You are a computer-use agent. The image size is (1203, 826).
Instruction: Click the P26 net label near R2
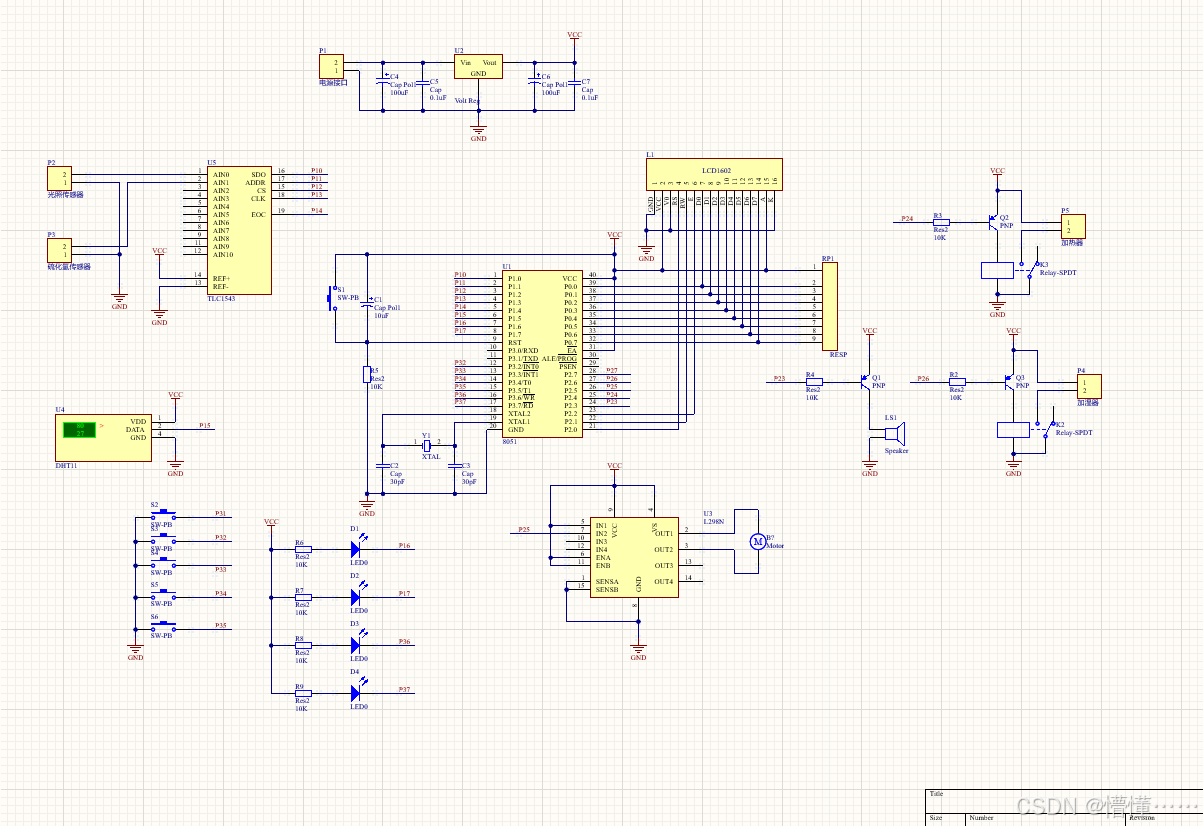click(923, 378)
